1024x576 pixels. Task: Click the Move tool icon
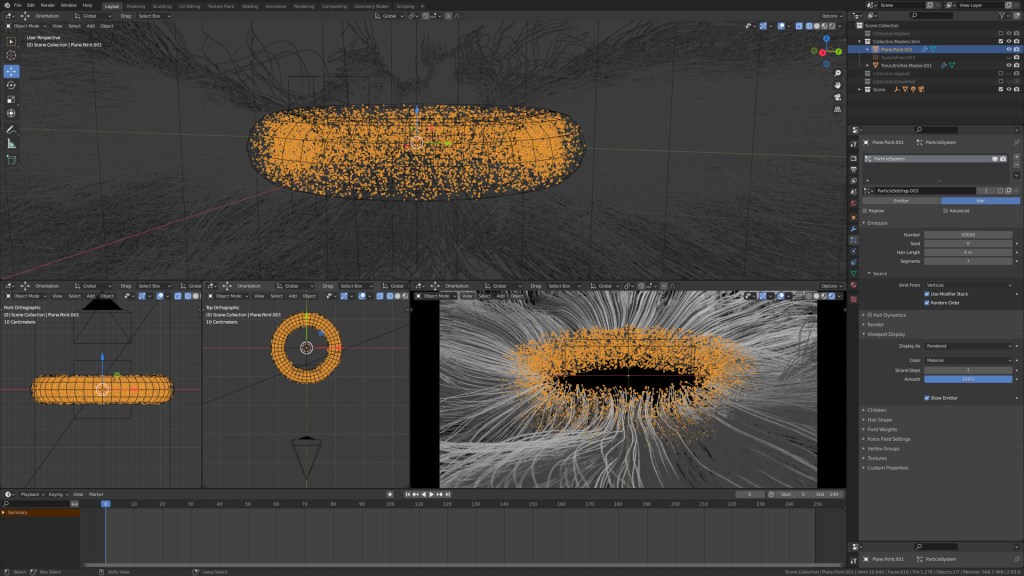[x=11, y=71]
